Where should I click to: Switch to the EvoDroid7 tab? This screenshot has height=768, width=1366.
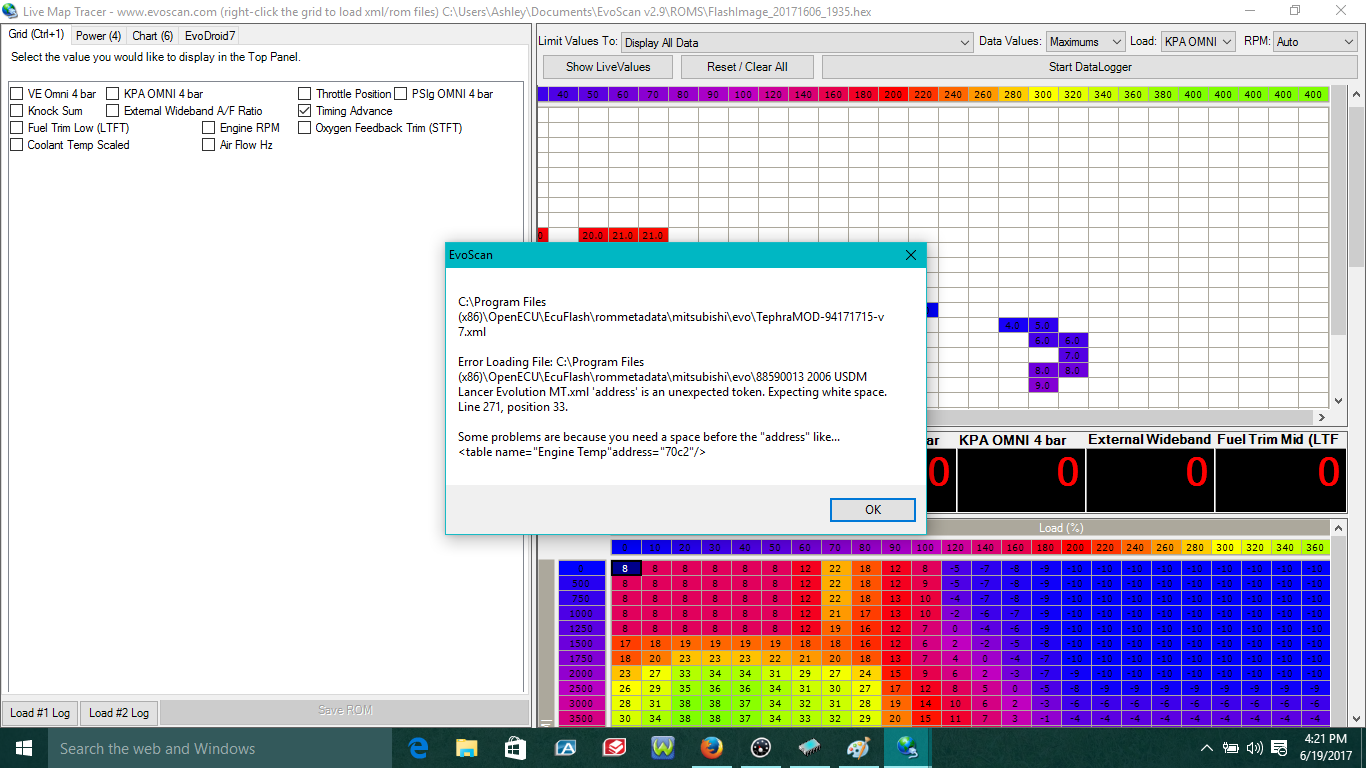tap(210, 35)
